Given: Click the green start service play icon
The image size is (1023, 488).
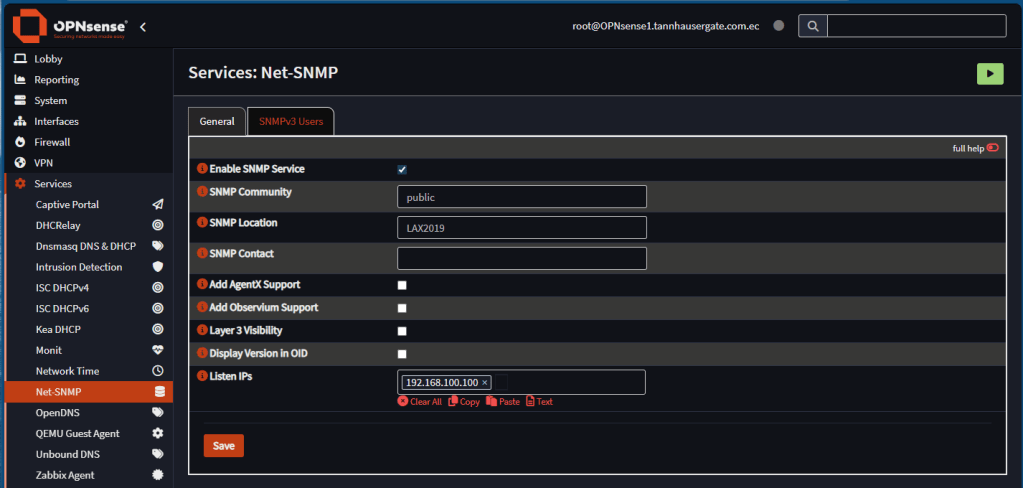Looking at the screenshot, I should click(x=989, y=73).
